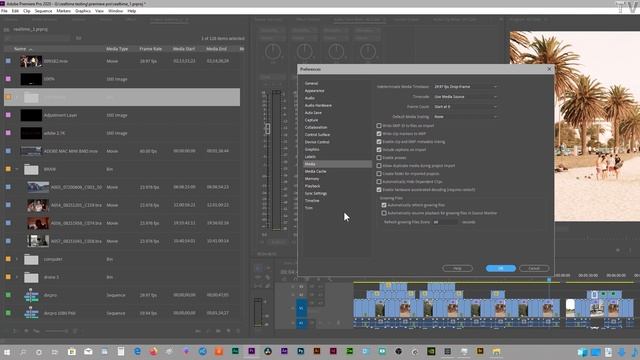Check Automatically Hide Dependent Clips

[x=379, y=182]
